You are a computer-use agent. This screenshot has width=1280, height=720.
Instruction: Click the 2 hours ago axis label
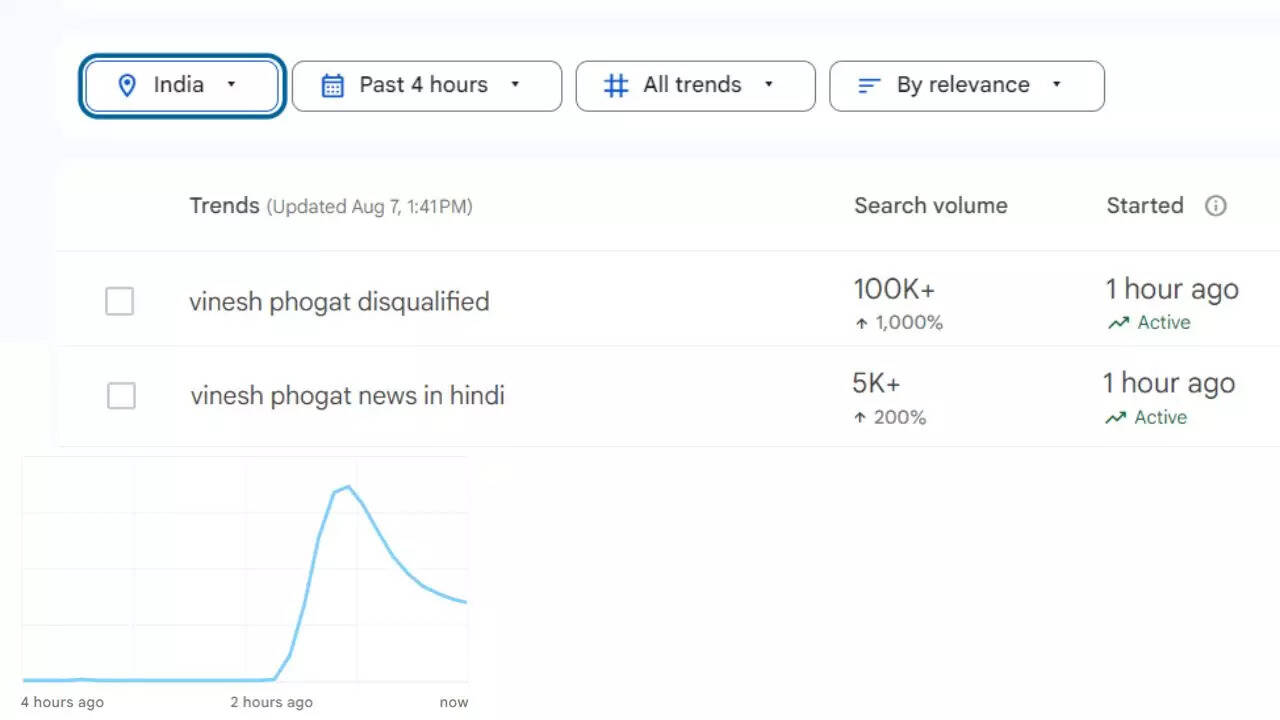[271, 702]
